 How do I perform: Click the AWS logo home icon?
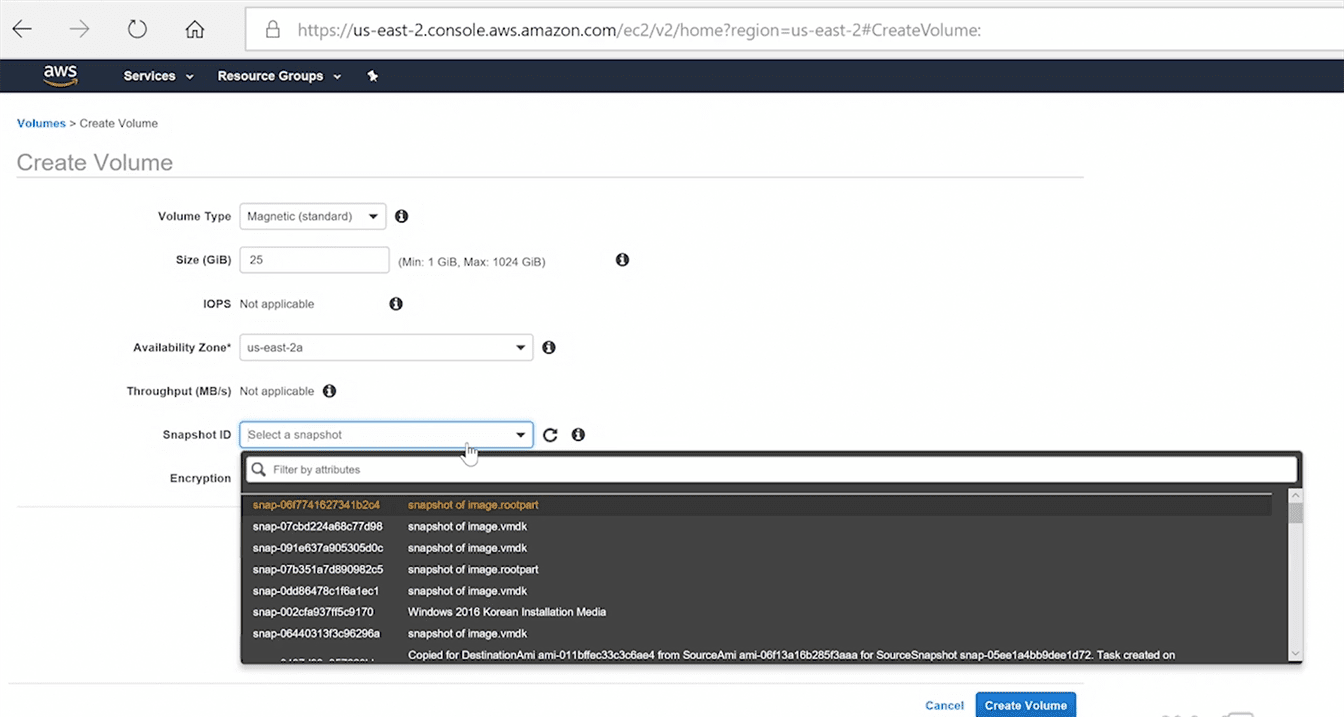point(60,76)
